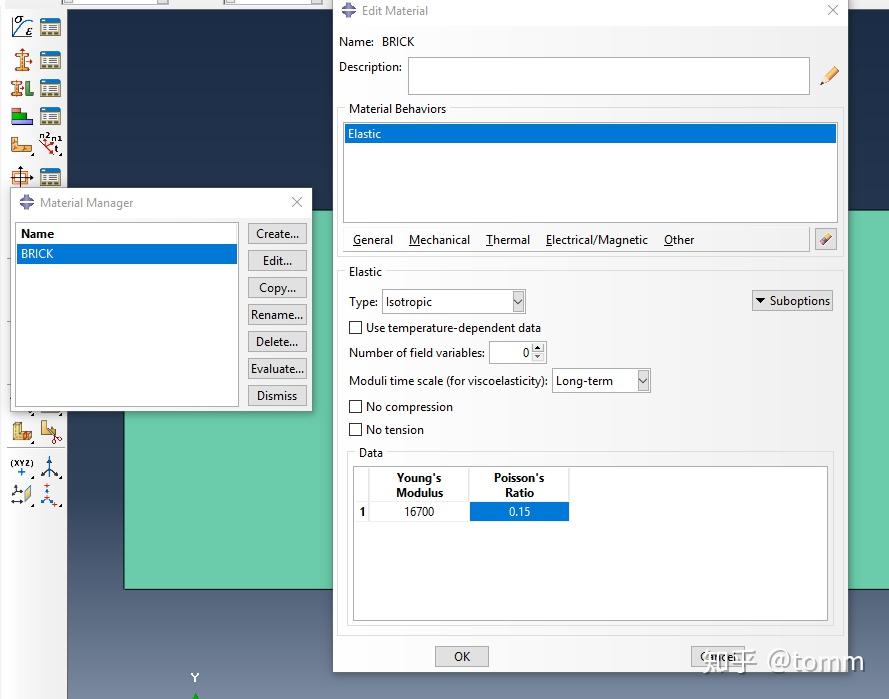889x699 pixels.
Task: Enable the Use temperature-dependent data checkbox
Action: pyautogui.click(x=355, y=327)
